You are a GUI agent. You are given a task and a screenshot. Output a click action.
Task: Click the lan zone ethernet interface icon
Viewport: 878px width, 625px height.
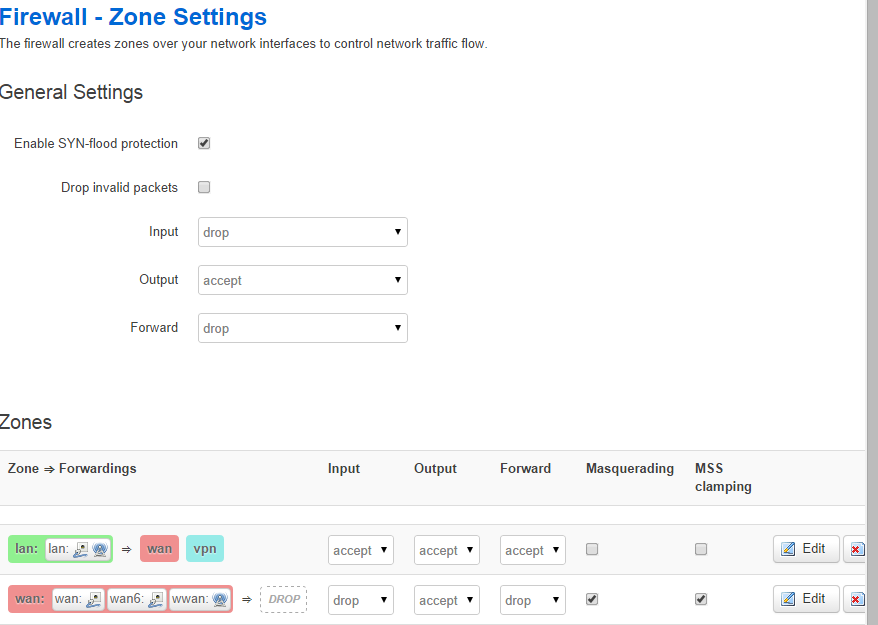[x=82, y=549]
